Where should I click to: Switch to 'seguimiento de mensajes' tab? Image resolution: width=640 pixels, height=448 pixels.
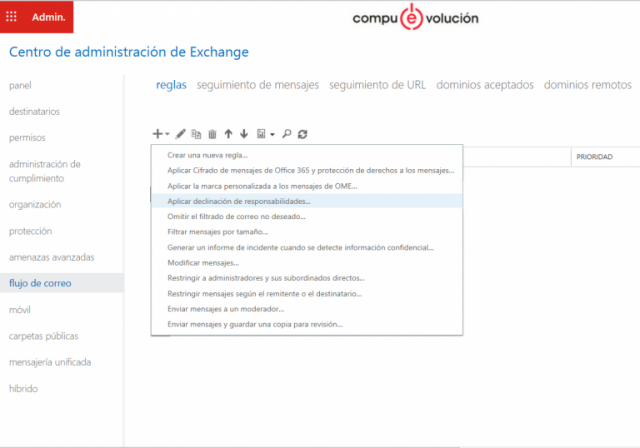257,85
